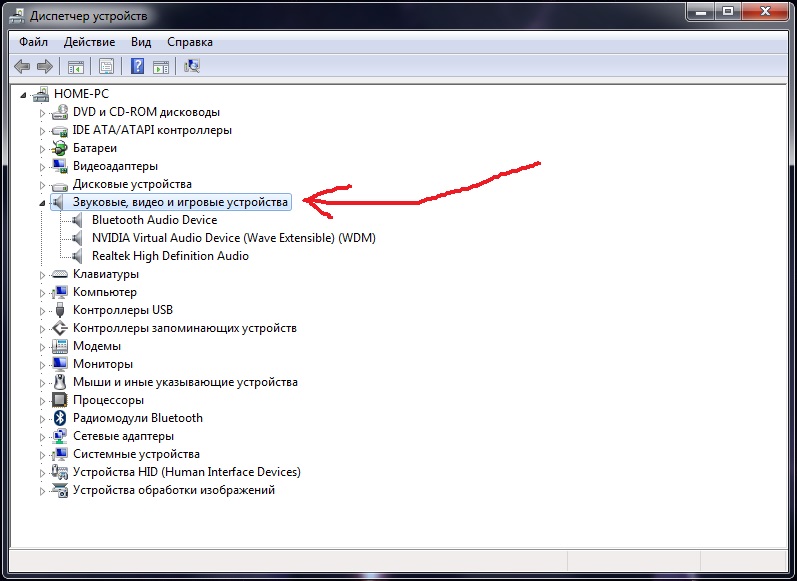Click the Контроллеры USB plug icon
Image resolution: width=797 pixels, height=581 pixels.
pos(60,310)
